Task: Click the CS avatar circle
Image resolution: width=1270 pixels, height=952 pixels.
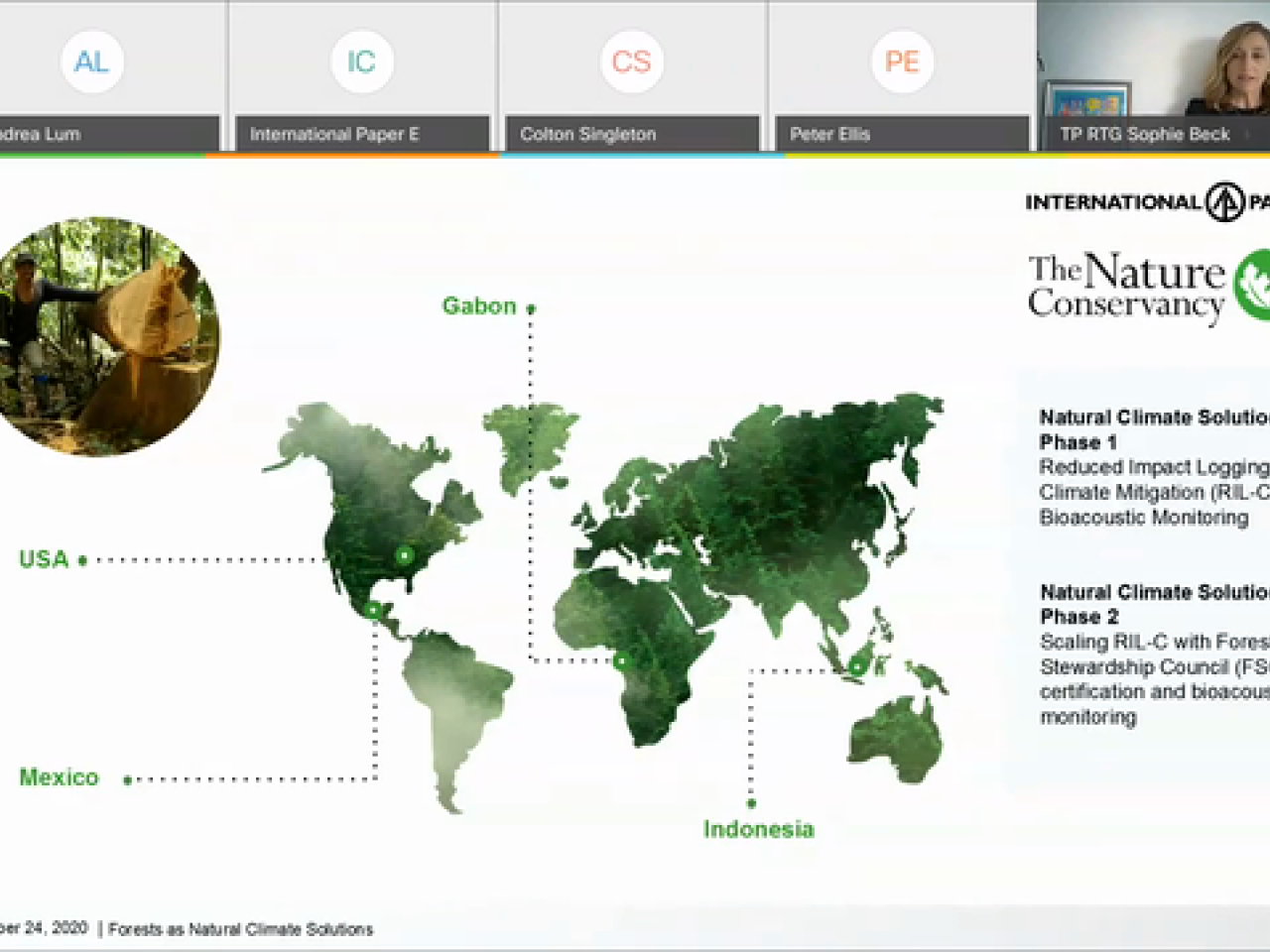Action: (631, 61)
